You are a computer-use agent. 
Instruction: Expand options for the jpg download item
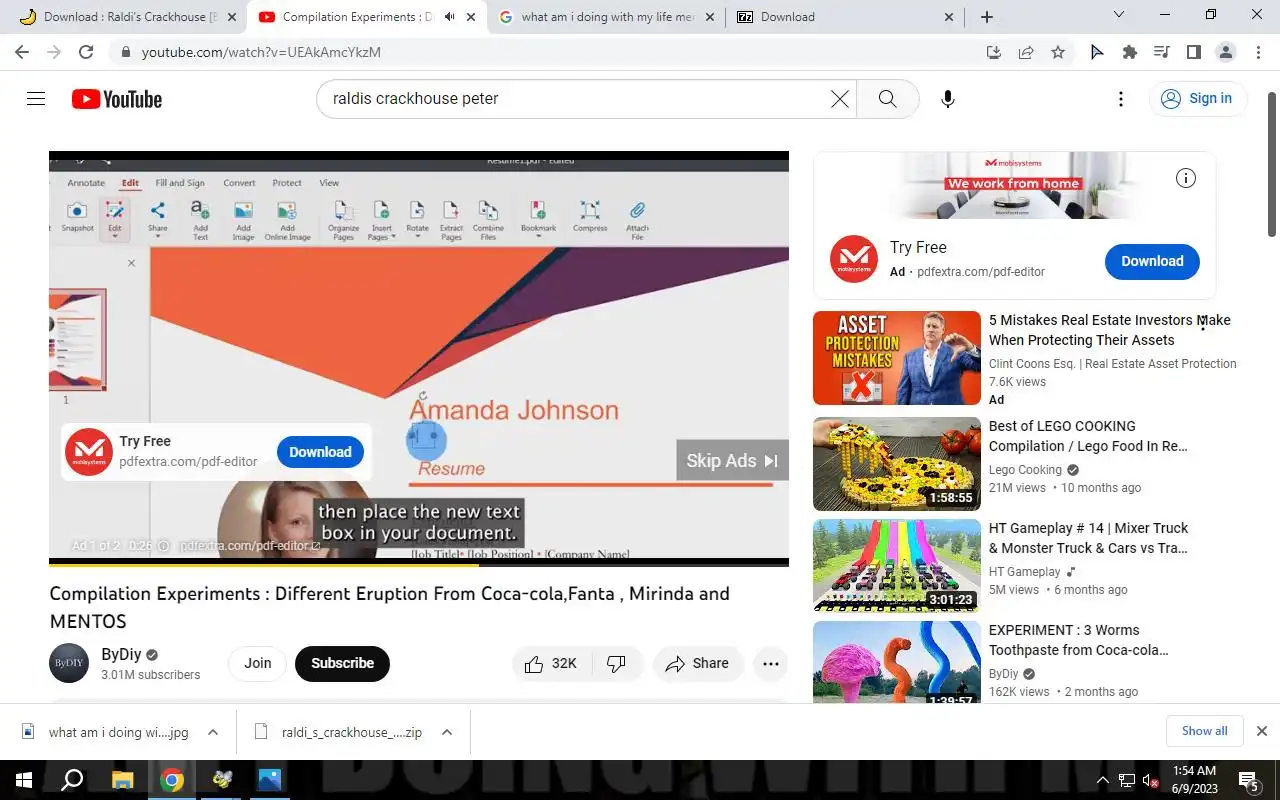pos(213,732)
